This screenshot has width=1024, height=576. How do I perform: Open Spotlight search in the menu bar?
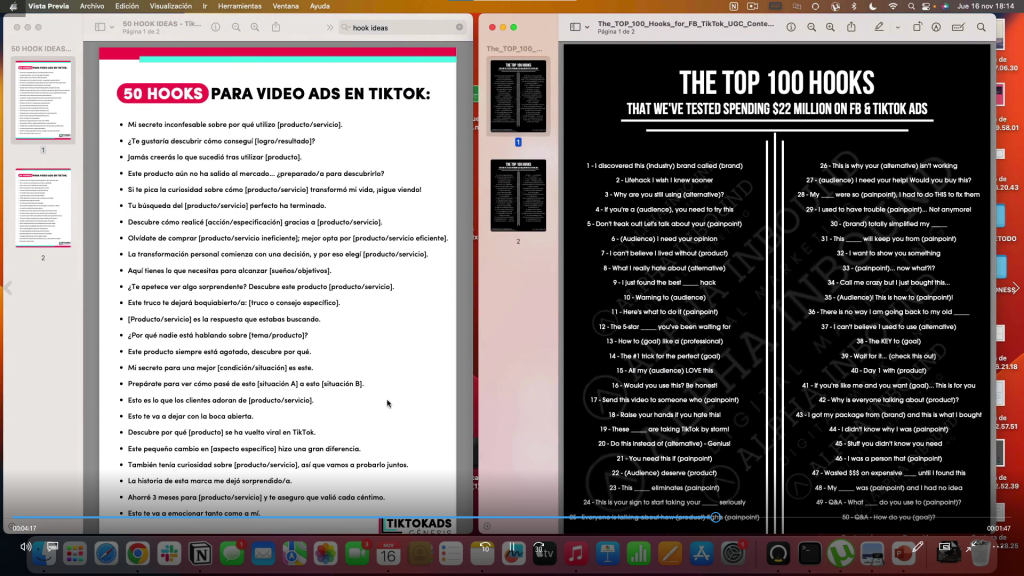[x=911, y=7]
